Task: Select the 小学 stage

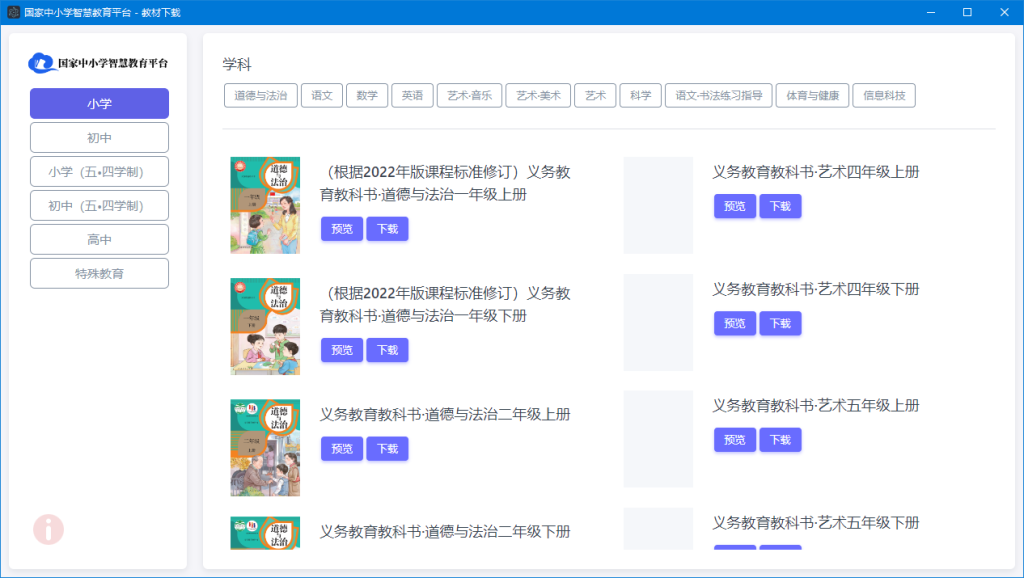Action: coord(99,104)
